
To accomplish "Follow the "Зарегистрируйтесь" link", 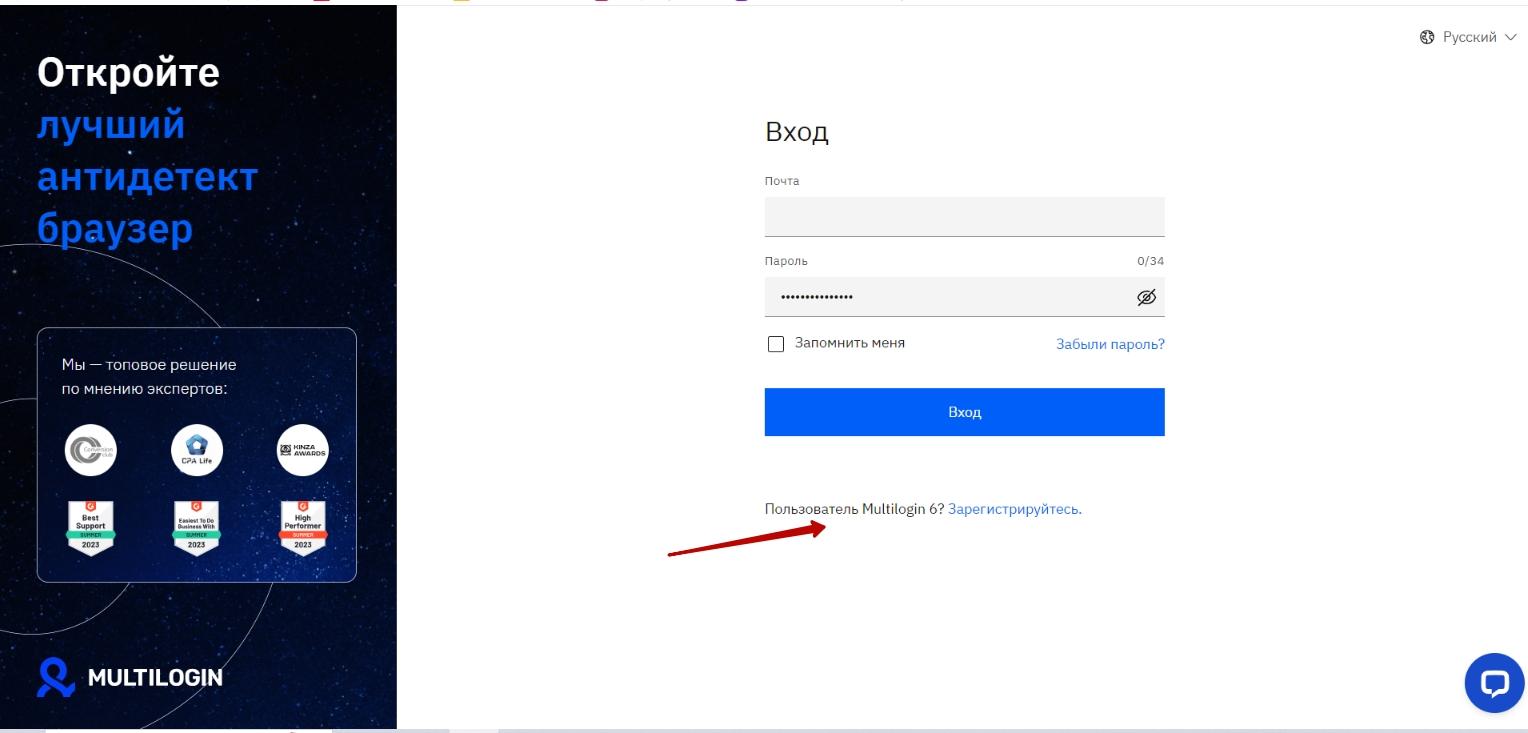I will pyautogui.click(x=1015, y=509).
